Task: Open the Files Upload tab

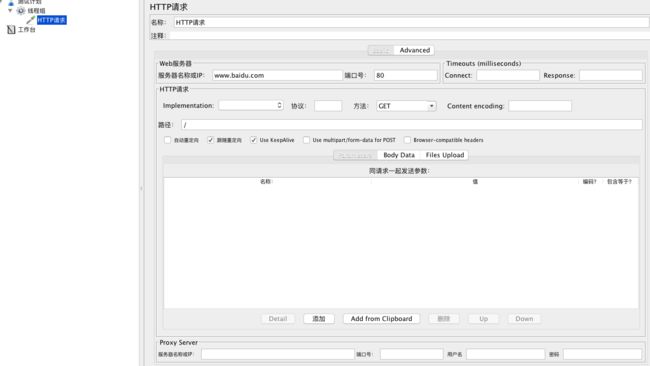Action: pos(444,155)
